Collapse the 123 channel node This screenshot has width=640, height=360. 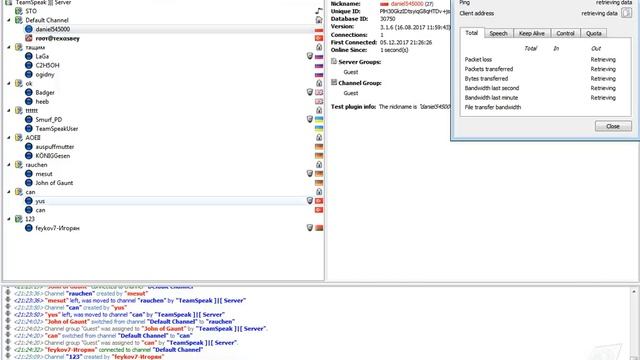[9, 219]
